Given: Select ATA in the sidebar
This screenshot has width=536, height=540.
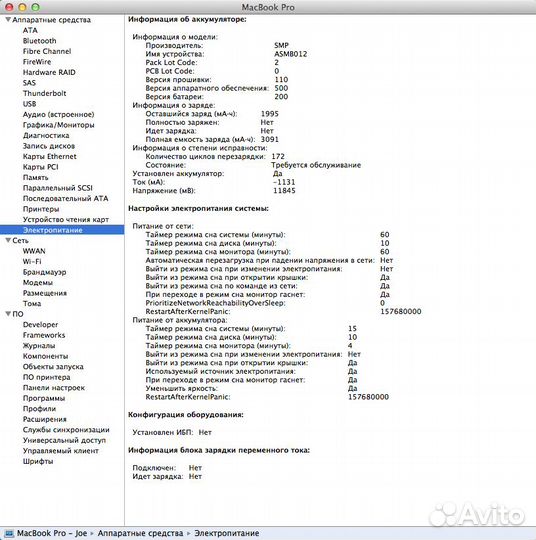Looking at the screenshot, I should tap(30, 30).
